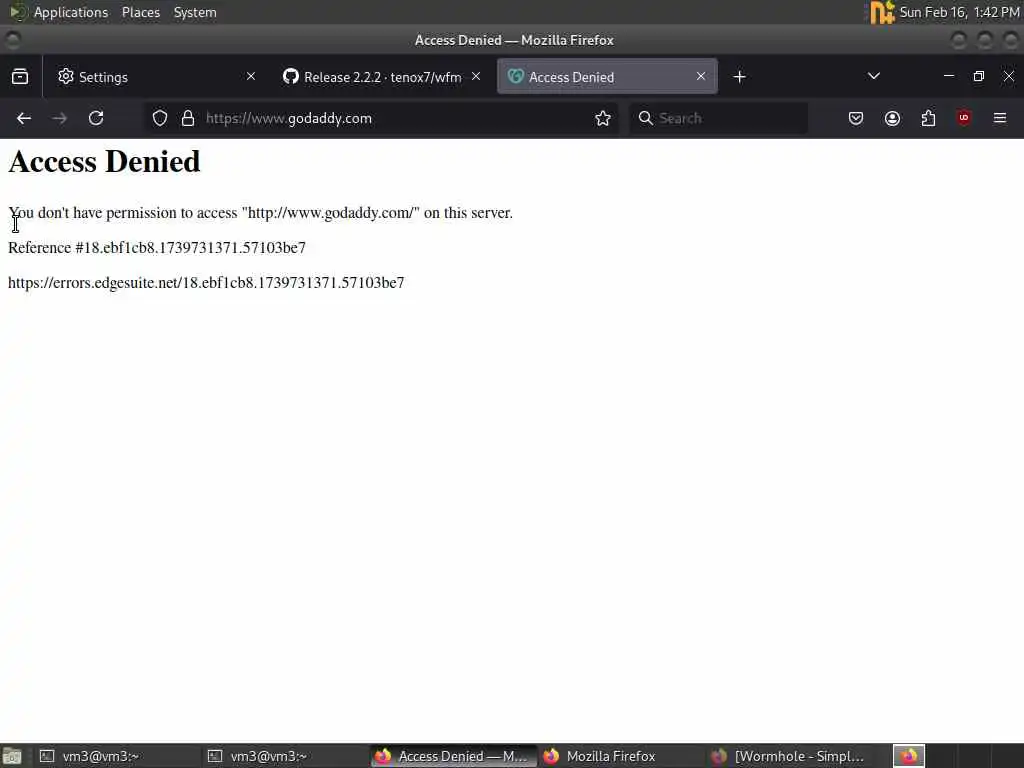Click the Reference #18.ebf1cb8 text line

coord(157,248)
